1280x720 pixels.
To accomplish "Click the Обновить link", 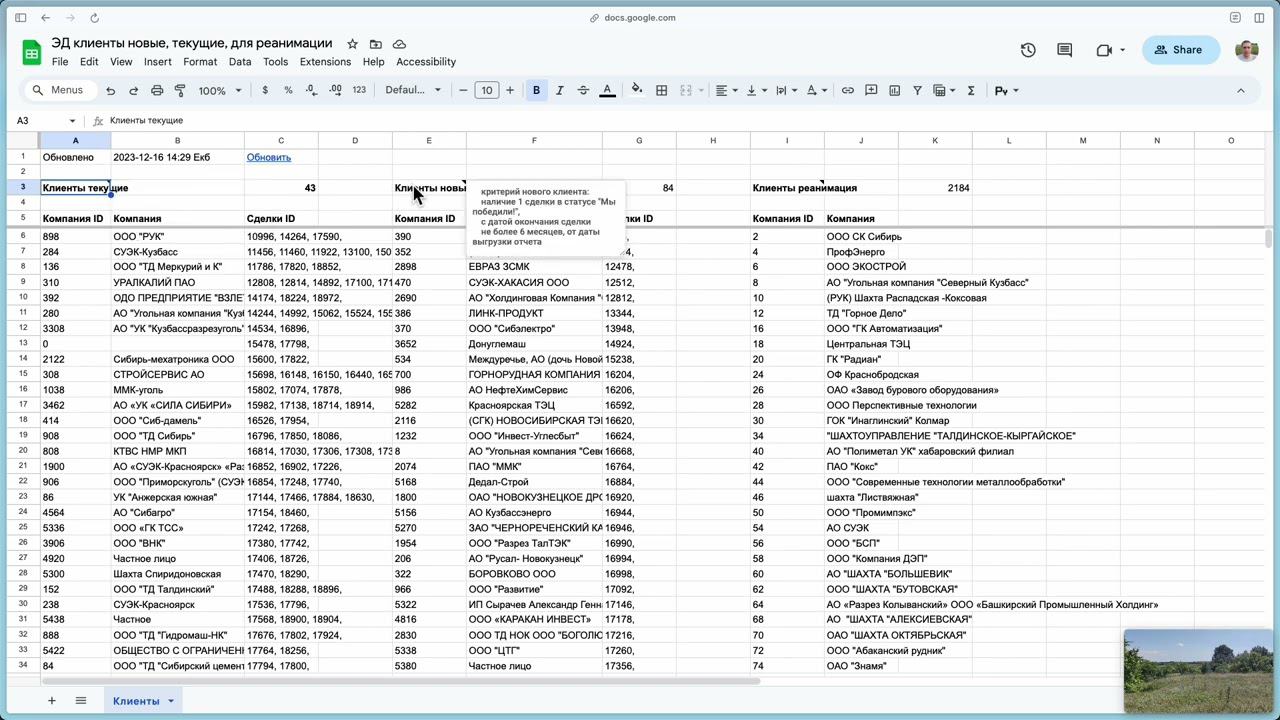I will tap(269, 157).
